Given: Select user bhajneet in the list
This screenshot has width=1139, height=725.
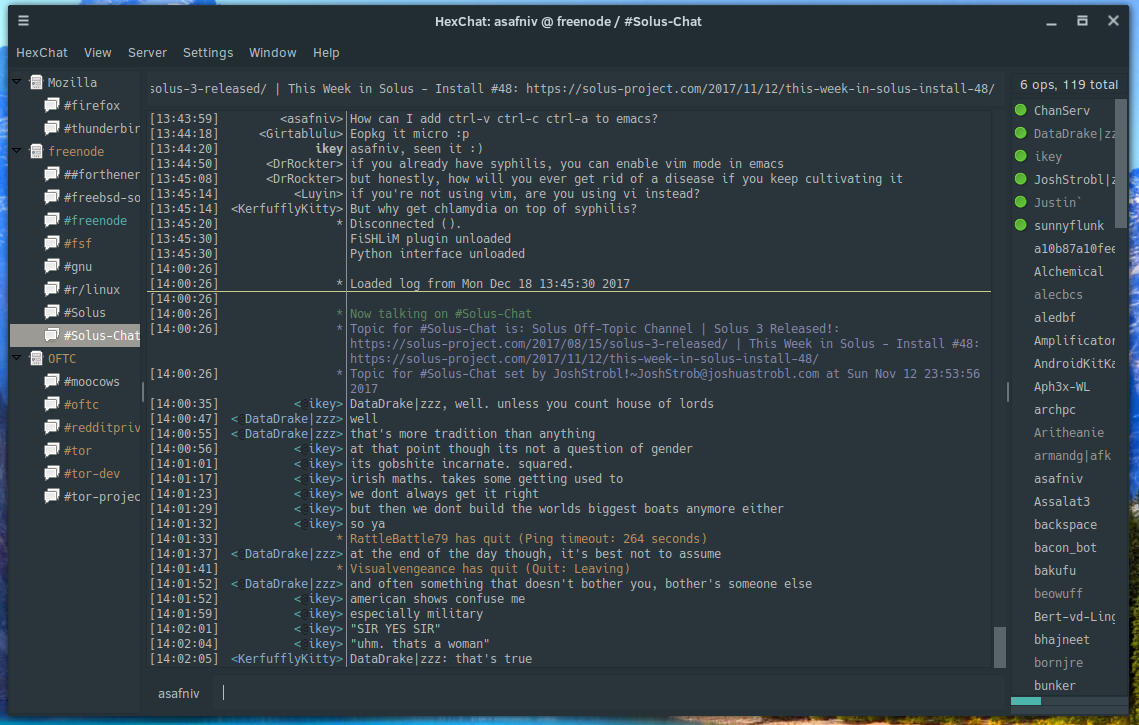Looking at the screenshot, I should click(x=1062, y=640).
